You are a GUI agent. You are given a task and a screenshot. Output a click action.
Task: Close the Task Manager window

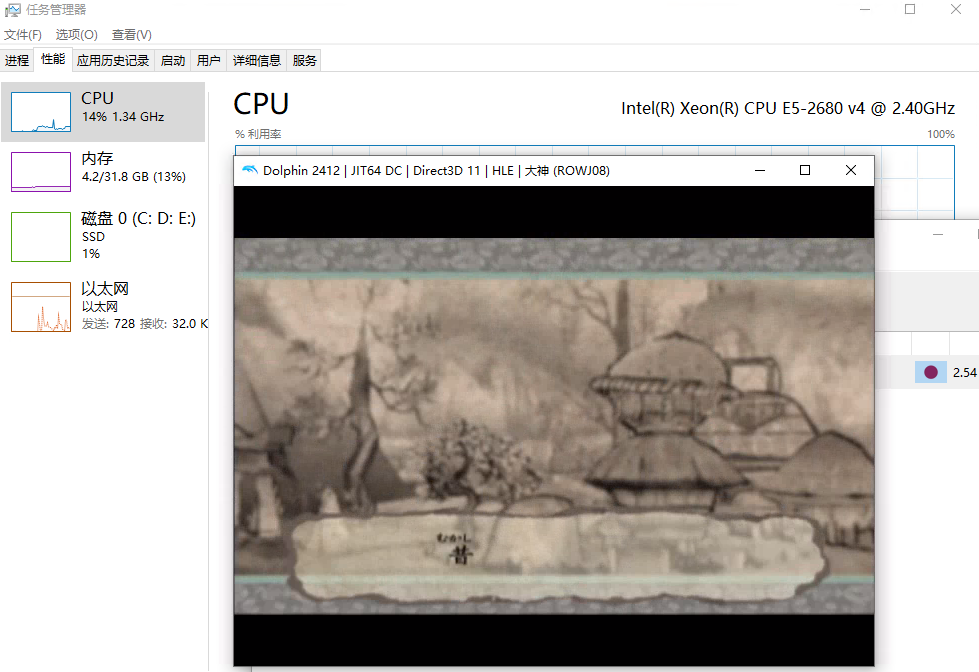(x=956, y=10)
